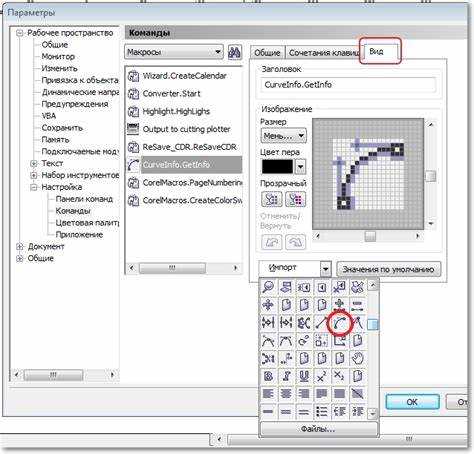Click the Файлы... button
The height and width of the screenshot is (454, 474).
tap(318, 429)
